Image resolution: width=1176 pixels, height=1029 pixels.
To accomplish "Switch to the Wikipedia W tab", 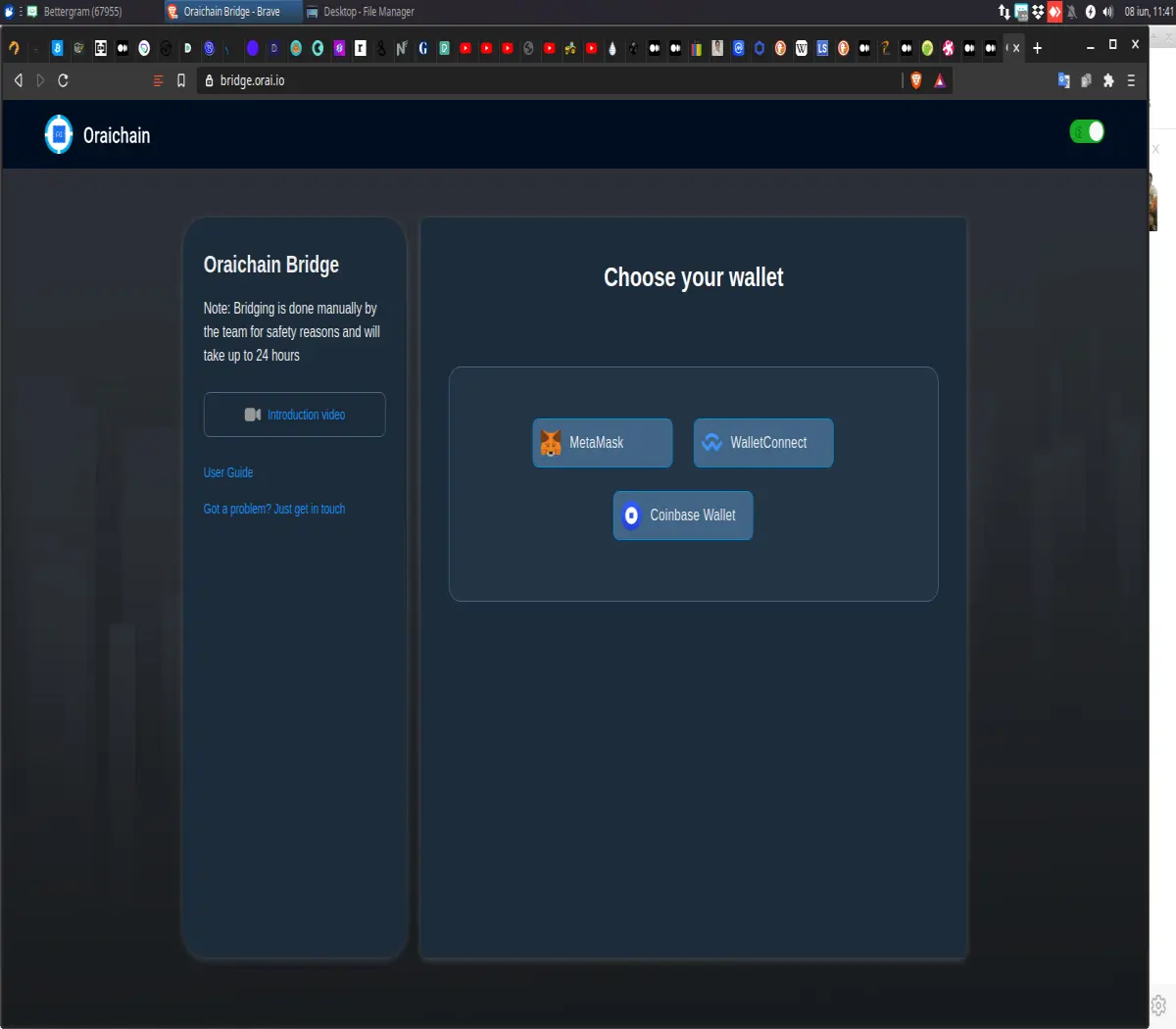I will click(x=802, y=48).
